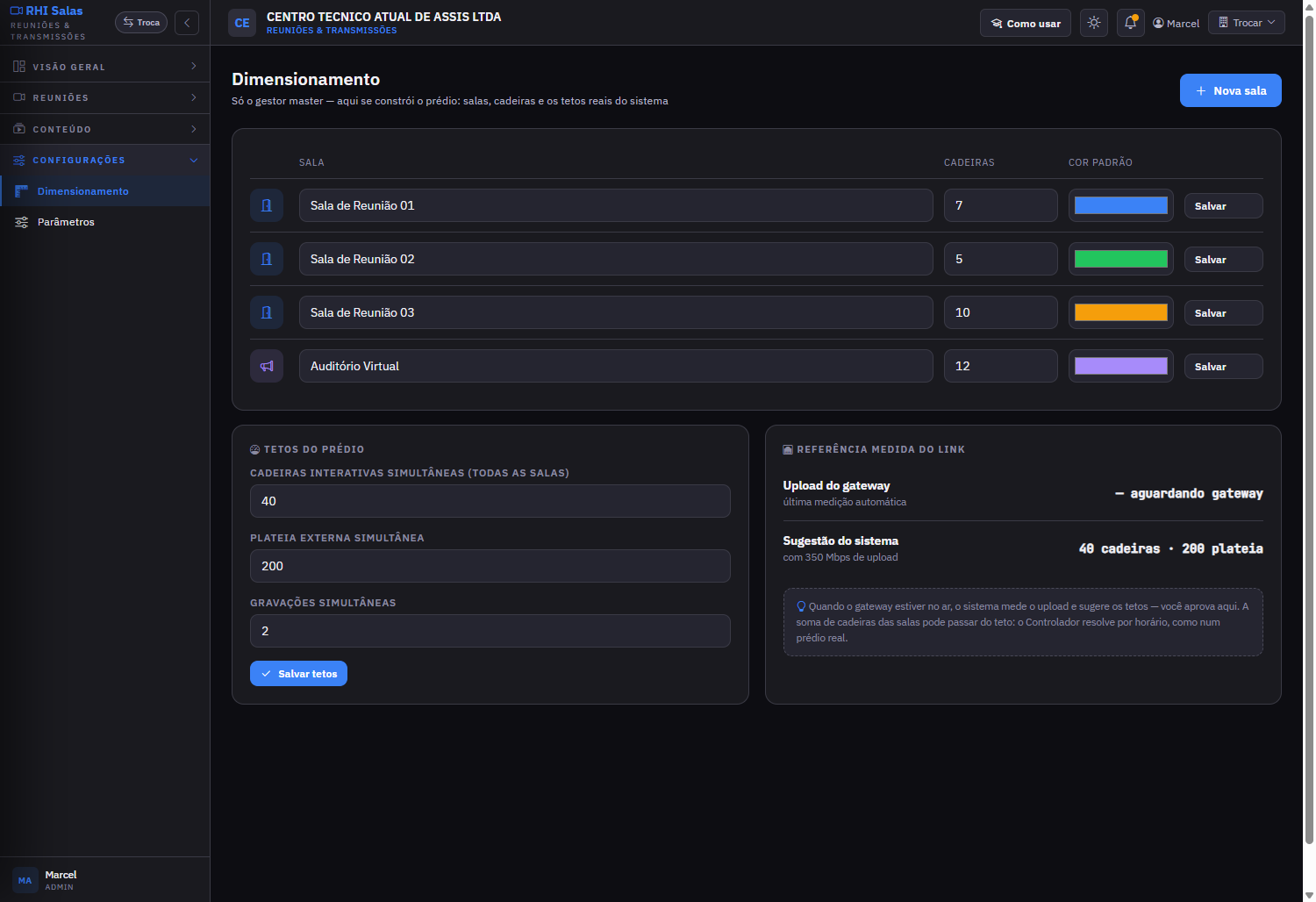
Task: Open the notifications bell
Action: click(1131, 23)
